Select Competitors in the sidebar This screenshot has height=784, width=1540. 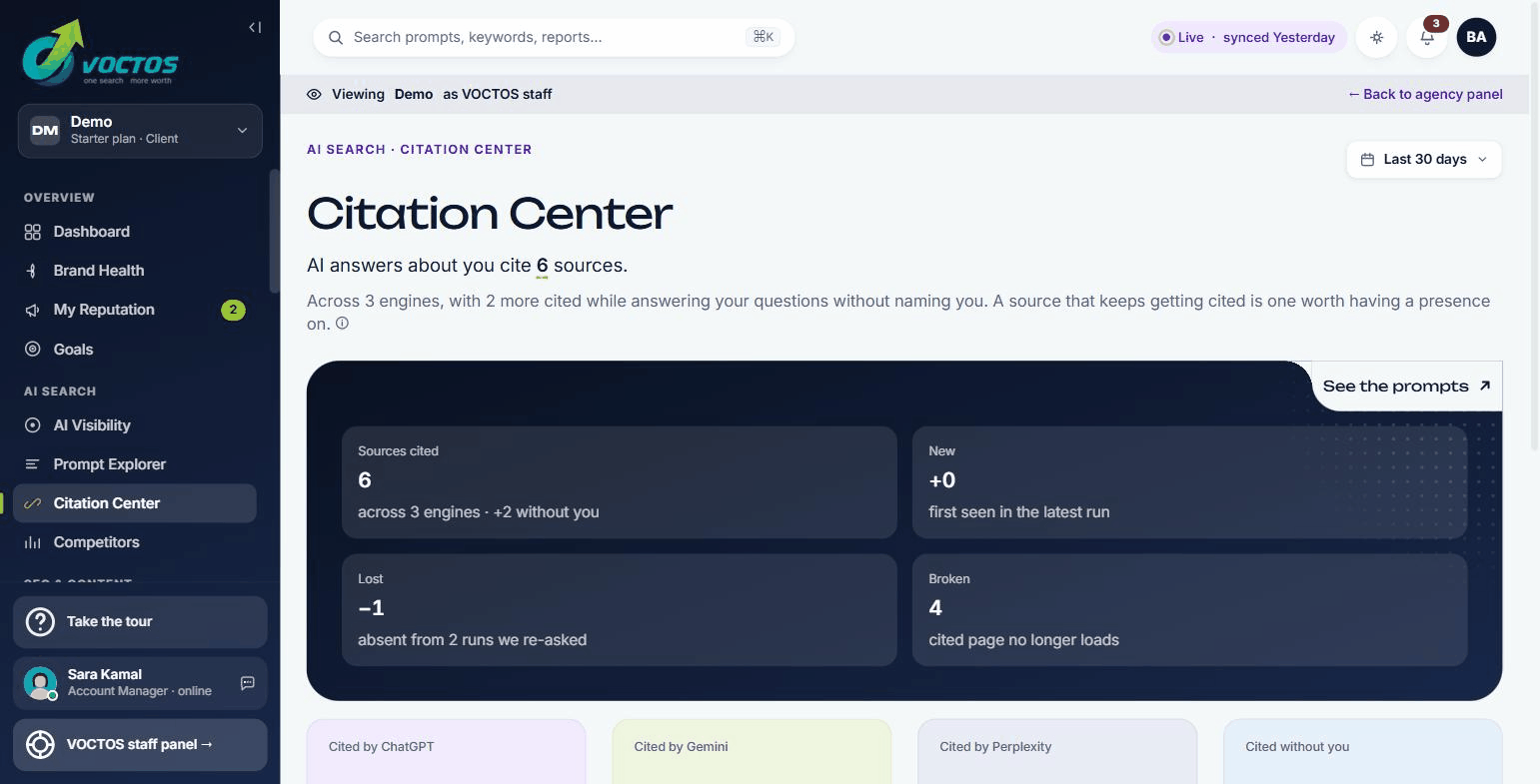click(x=135, y=542)
